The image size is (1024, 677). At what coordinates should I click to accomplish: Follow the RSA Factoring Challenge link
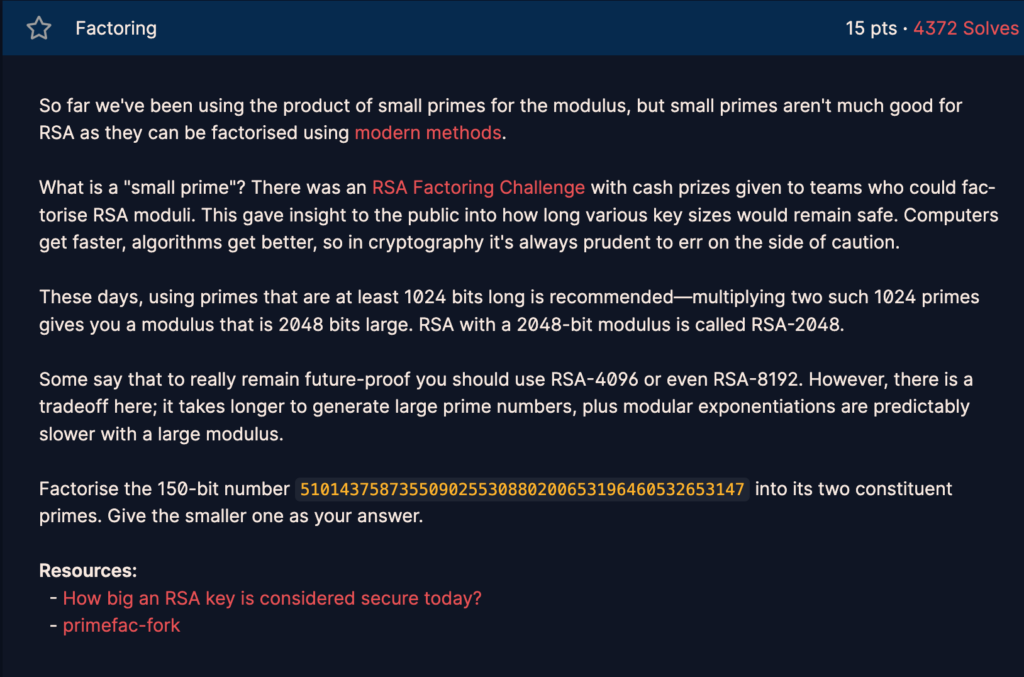point(478,187)
